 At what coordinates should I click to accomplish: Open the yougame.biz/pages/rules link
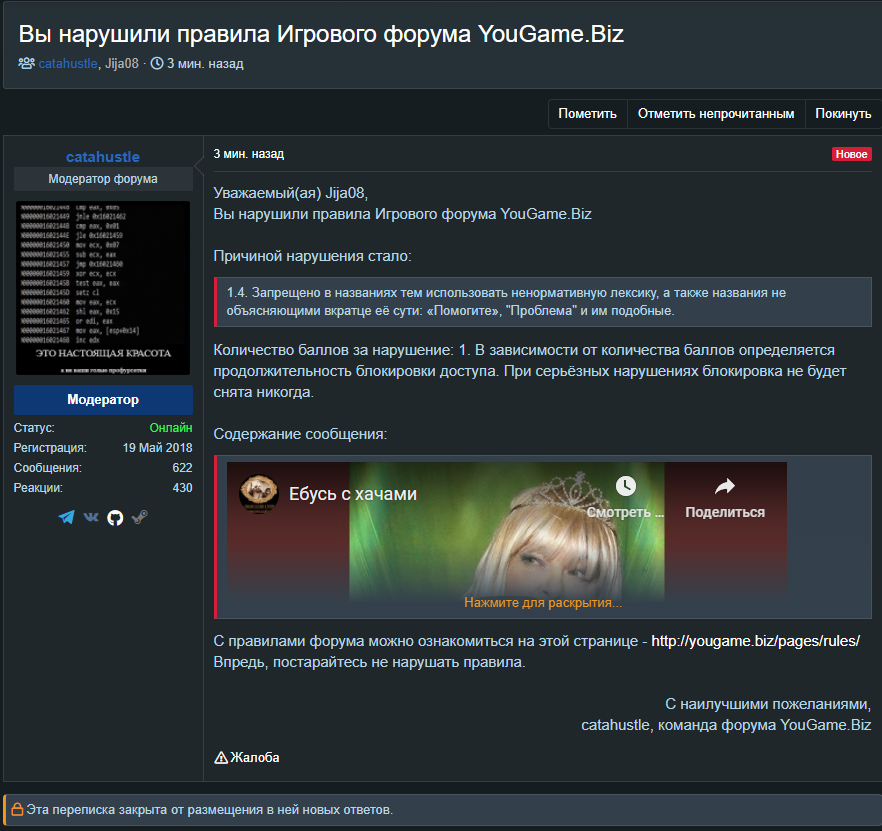coord(755,641)
